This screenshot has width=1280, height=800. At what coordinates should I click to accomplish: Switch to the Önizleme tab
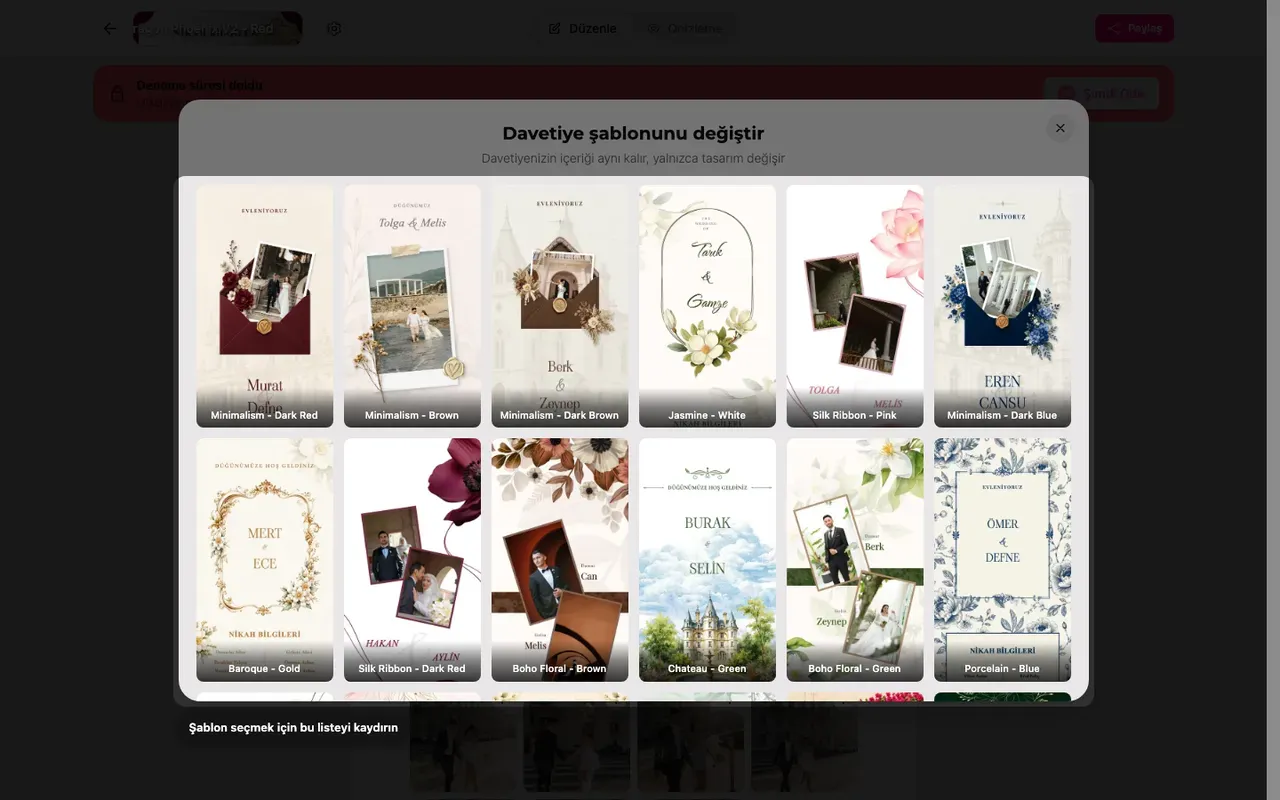pos(685,28)
